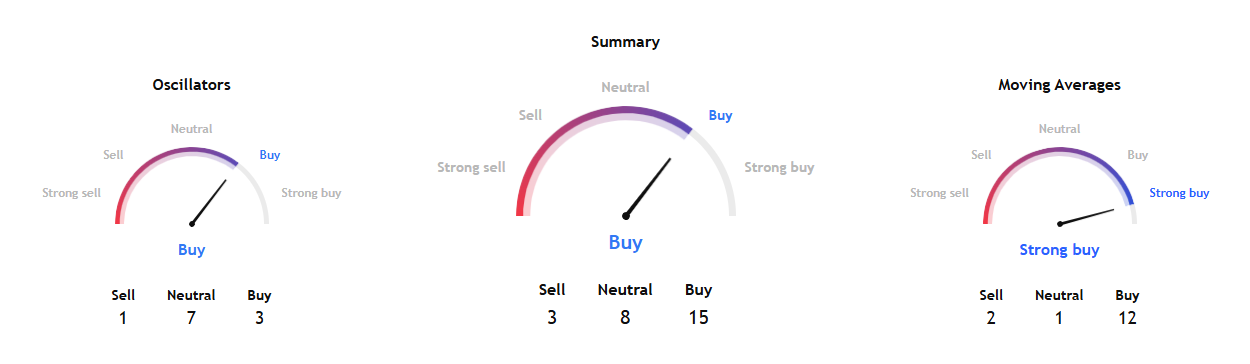This screenshot has width=1250, height=364.
Task: Select the Strong buy result under Moving Averages
Action: pos(1059,250)
